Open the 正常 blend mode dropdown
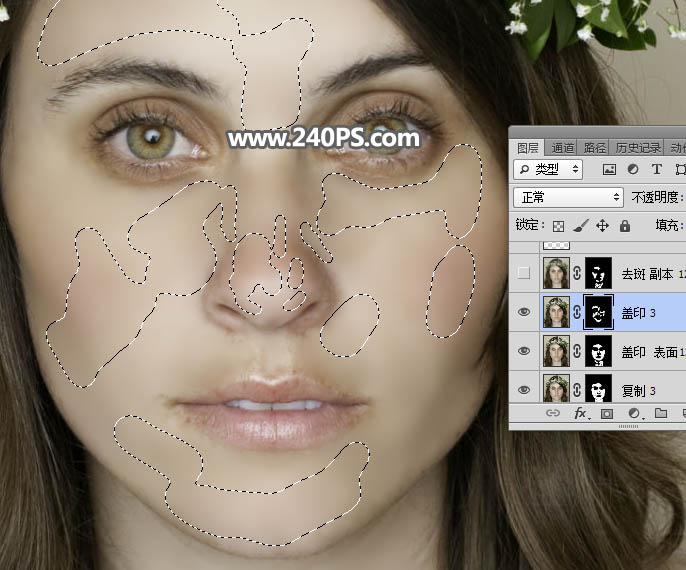 (567, 197)
